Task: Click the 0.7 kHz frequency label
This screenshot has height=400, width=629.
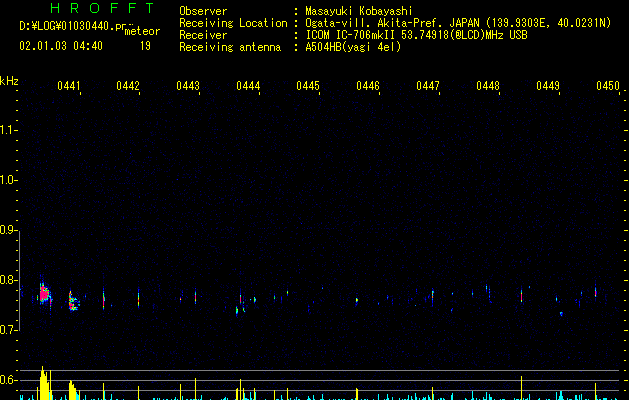Action: tap(8, 330)
